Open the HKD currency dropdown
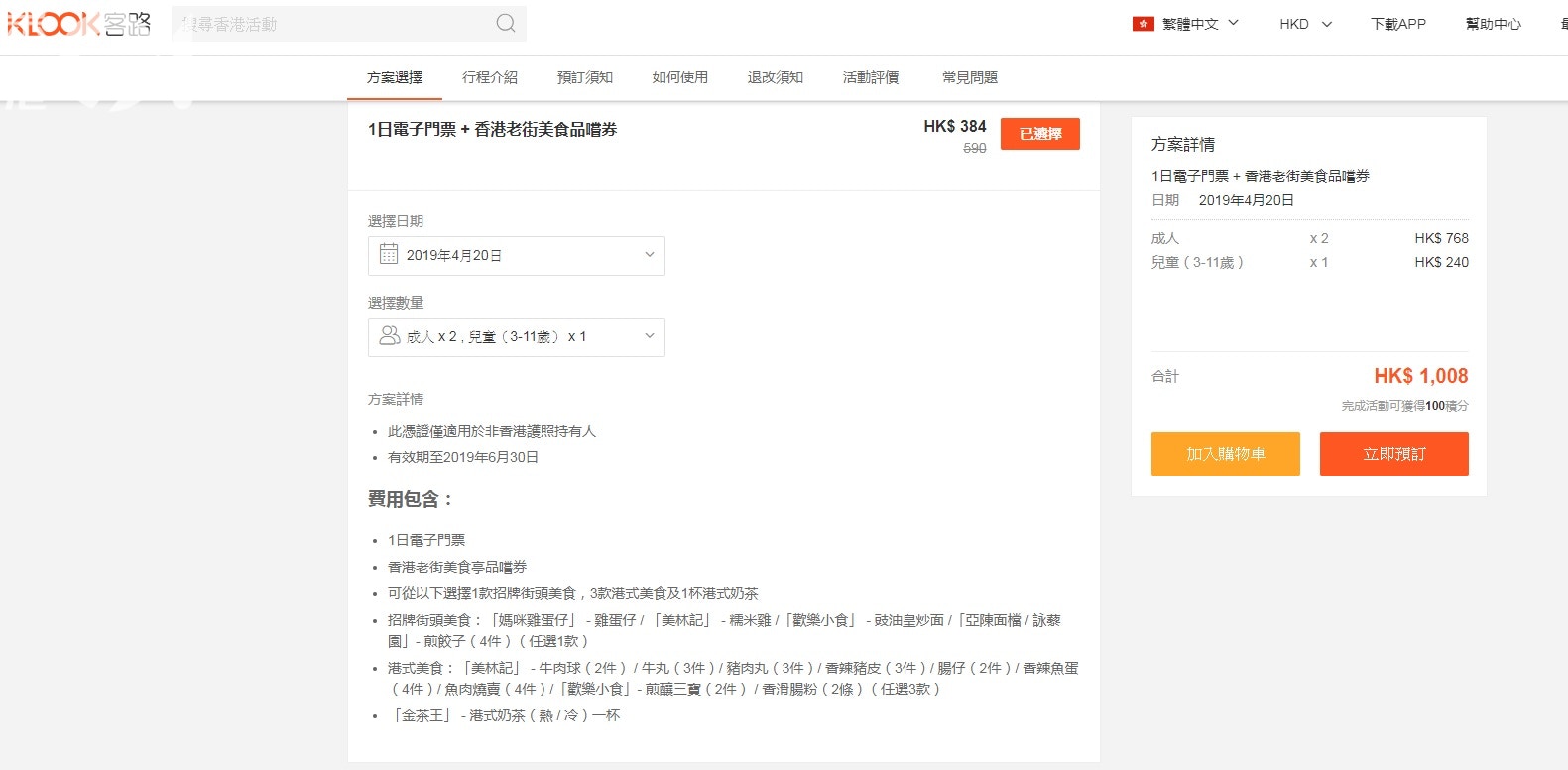Viewport: 1568px width, 770px height. (1305, 24)
